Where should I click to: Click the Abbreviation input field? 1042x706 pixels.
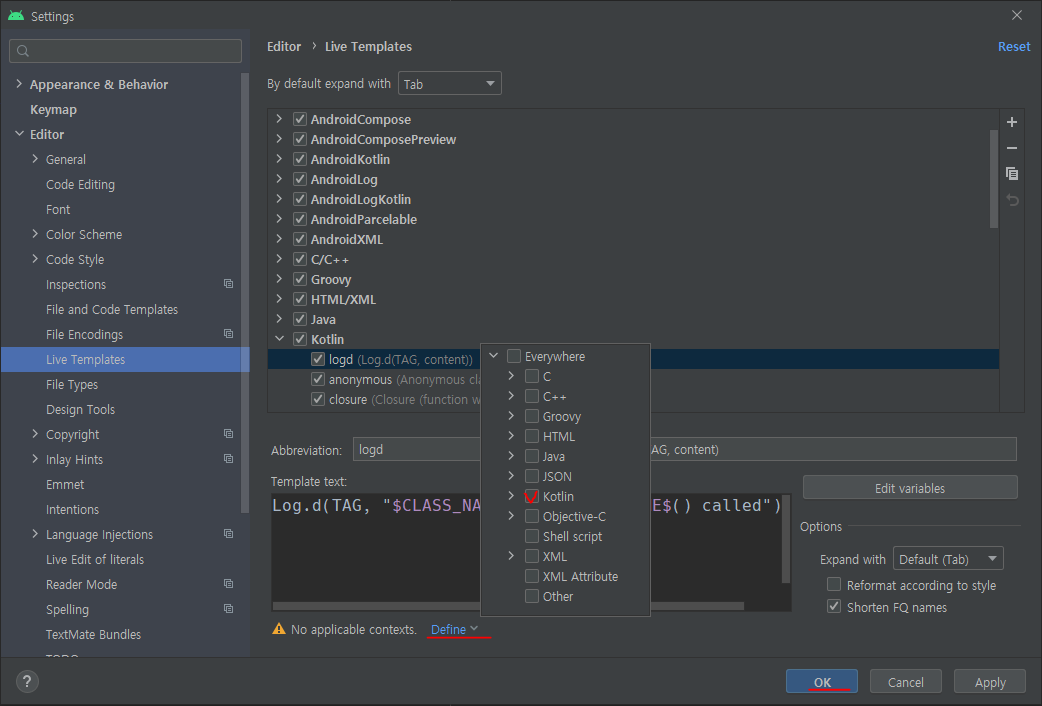(x=417, y=449)
